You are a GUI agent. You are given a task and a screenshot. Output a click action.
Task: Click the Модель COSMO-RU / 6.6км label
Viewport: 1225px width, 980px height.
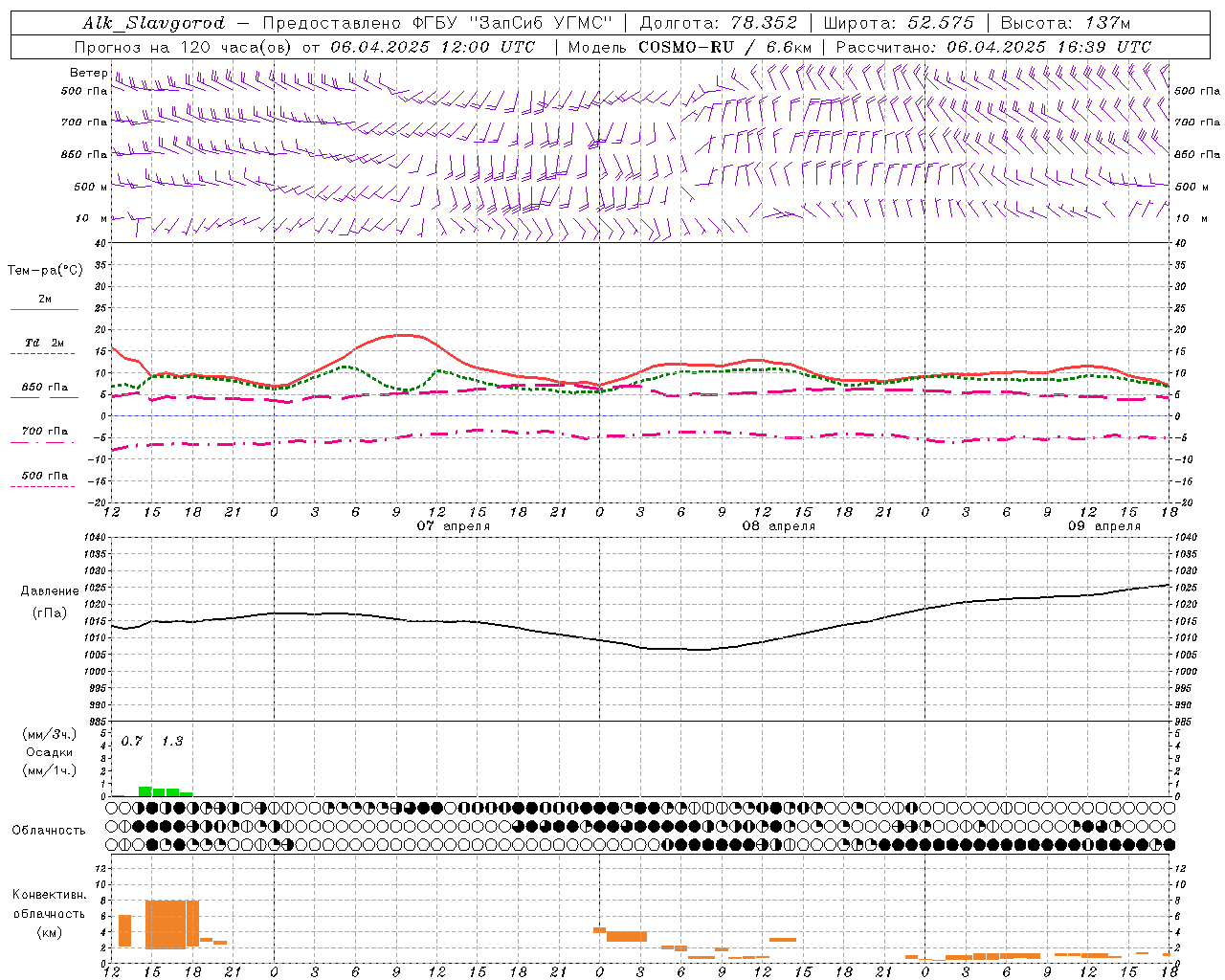[x=690, y=47]
